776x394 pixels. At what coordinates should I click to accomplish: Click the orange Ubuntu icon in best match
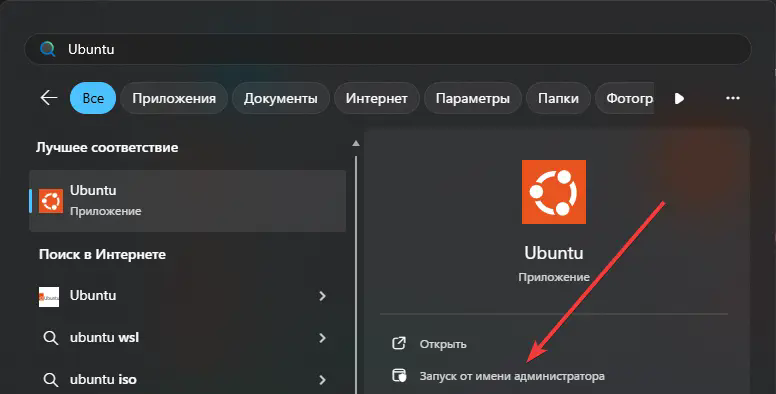[x=51, y=201]
